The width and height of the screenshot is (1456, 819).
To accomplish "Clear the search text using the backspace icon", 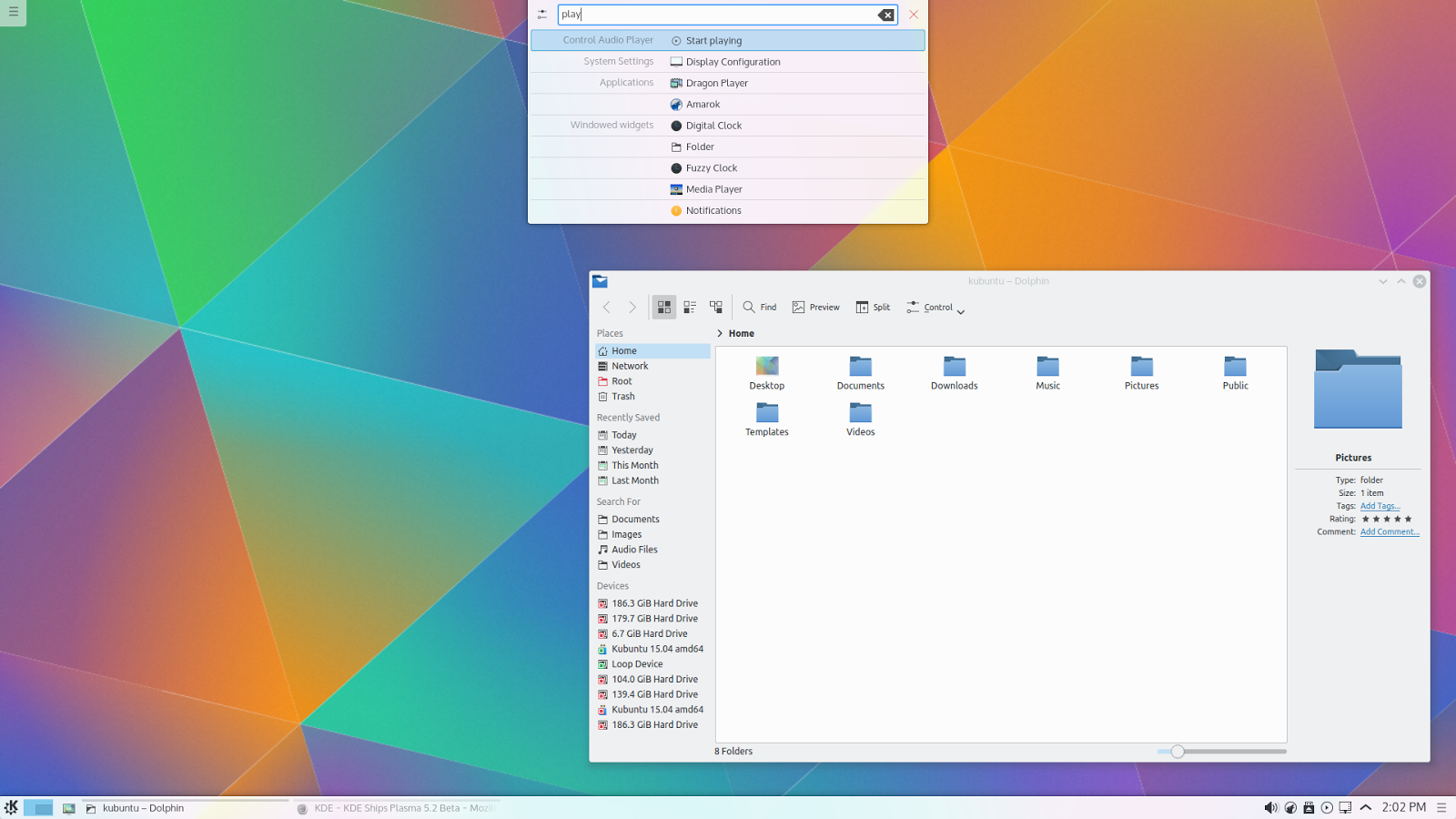I will point(886,15).
